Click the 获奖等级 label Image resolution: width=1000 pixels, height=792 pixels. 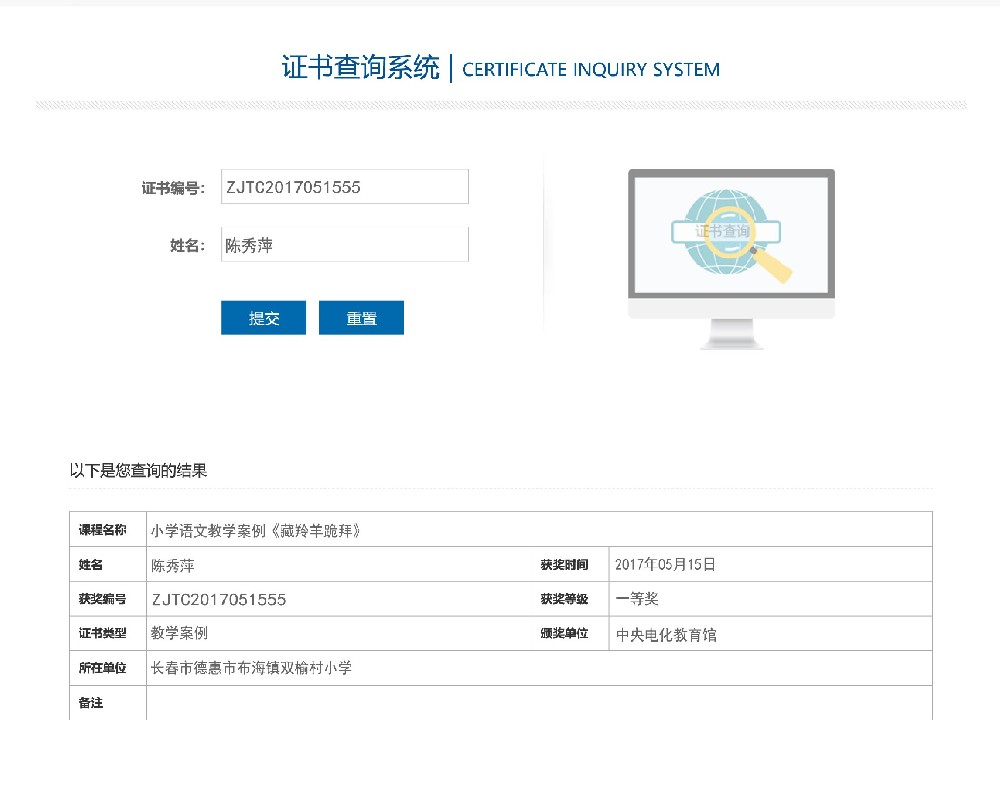[564, 599]
